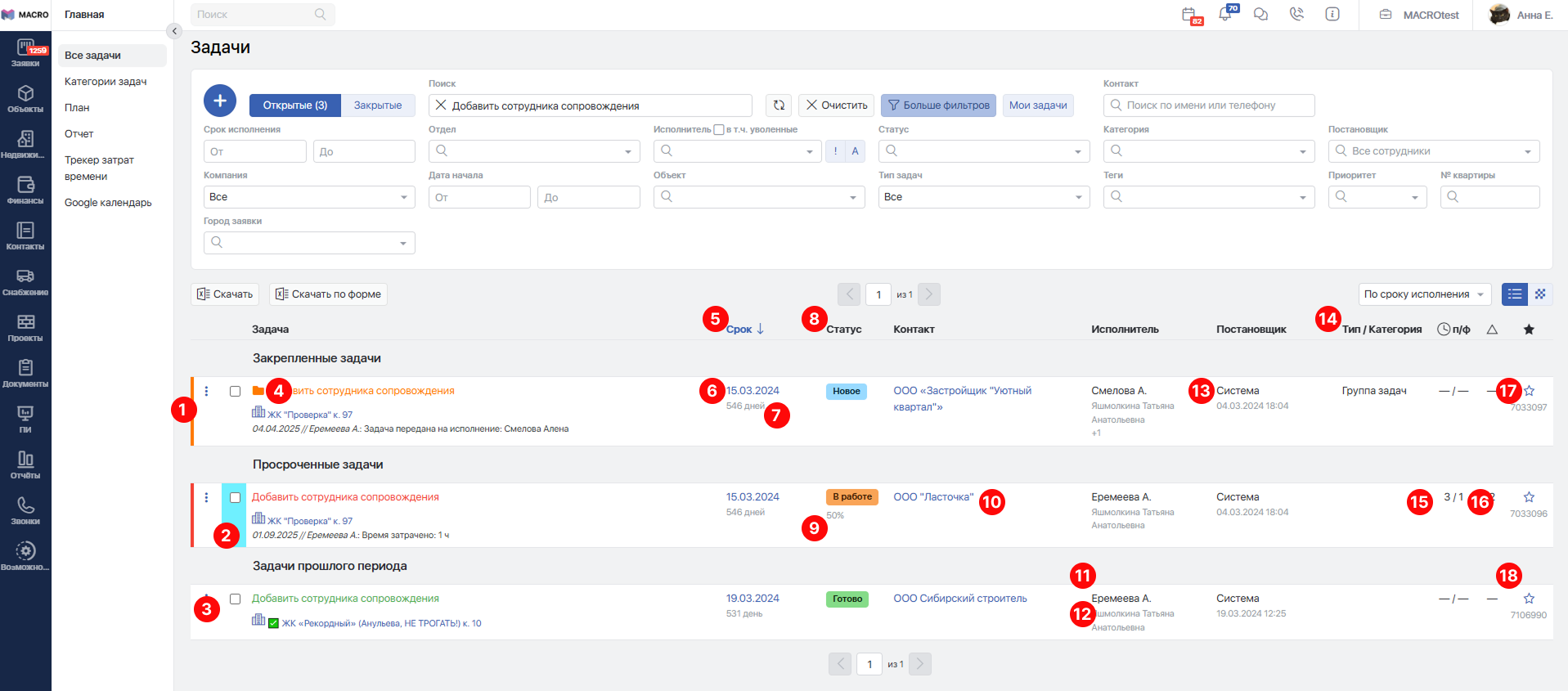Open the 'По сроку исполнения' sort dropdown
This screenshot has height=691, width=1568.
(x=1424, y=294)
